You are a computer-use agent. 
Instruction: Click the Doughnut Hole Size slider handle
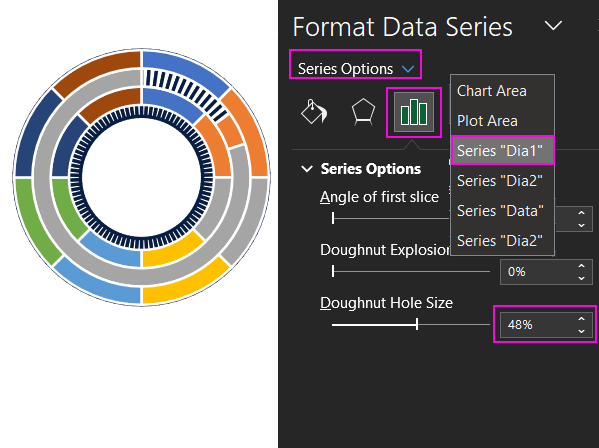point(417,325)
